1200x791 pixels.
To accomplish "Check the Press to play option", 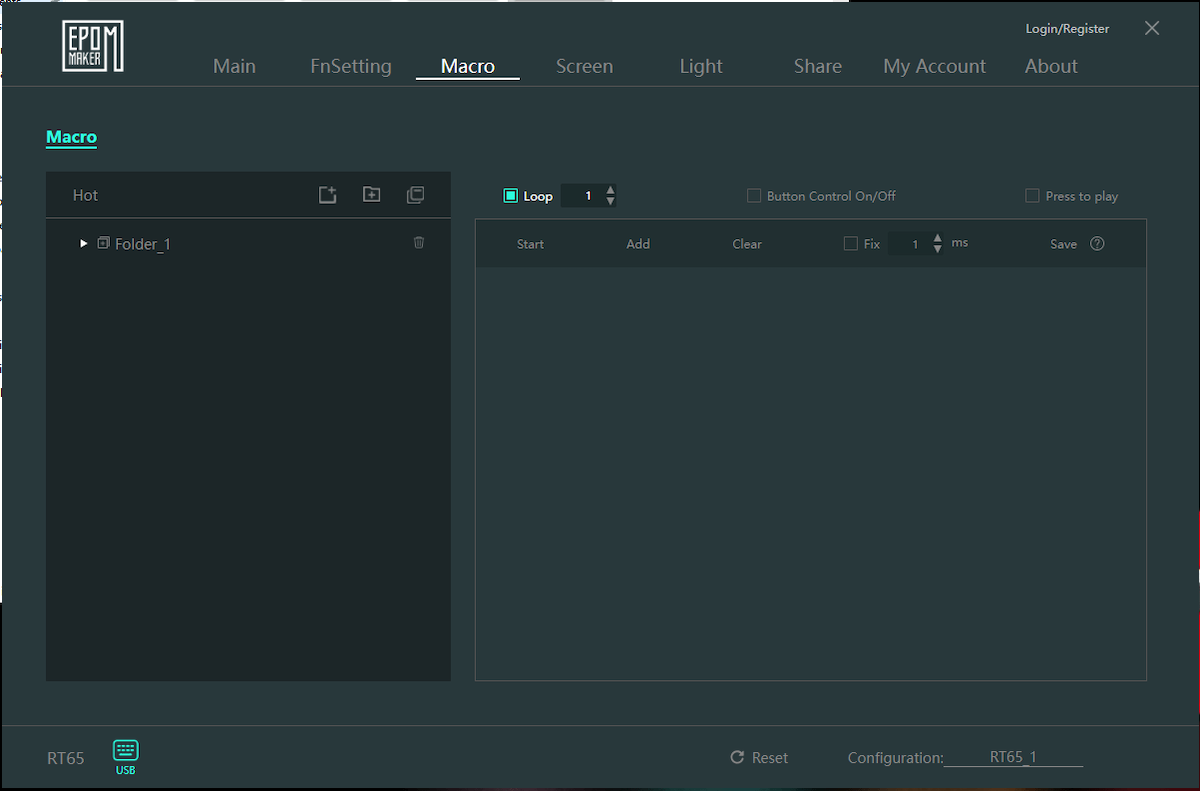I will pyautogui.click(x=1032, y=196).
